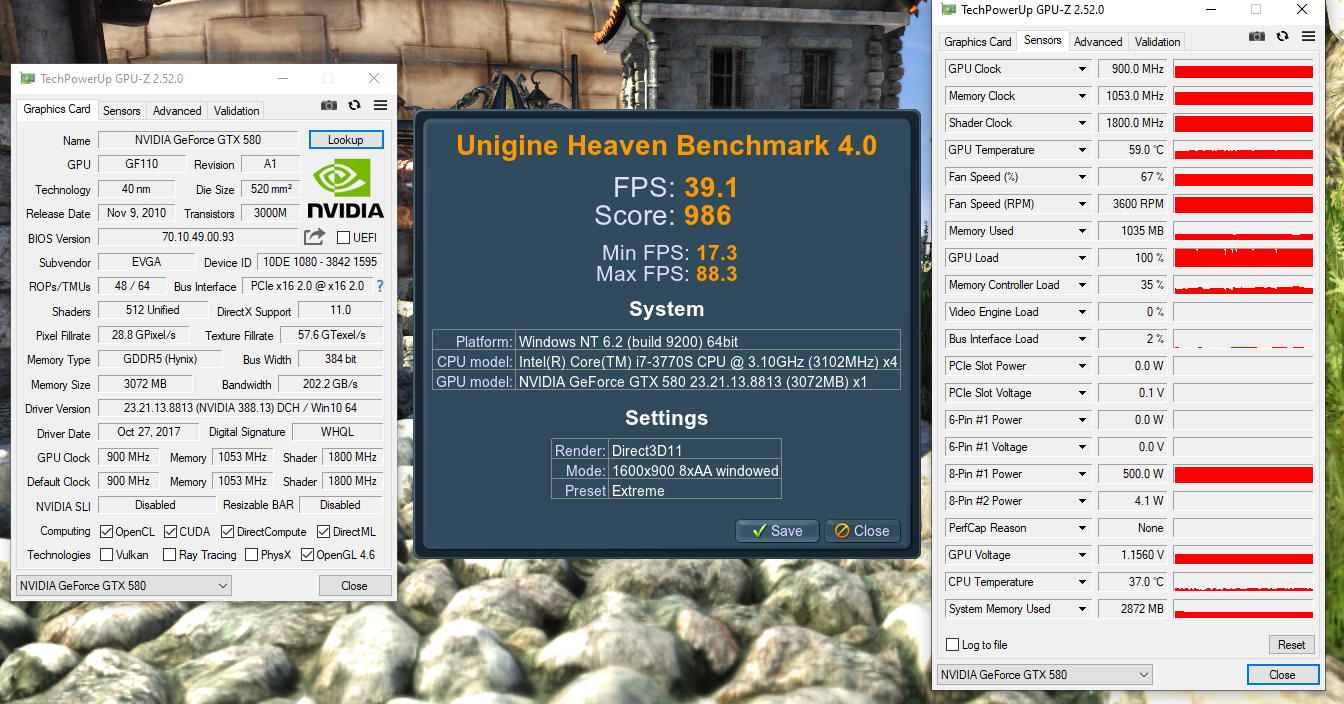The image size is (1344, 704).
Task: Open CPU Temperature sensor dropdown arrow
Action: coord(1082,582)
